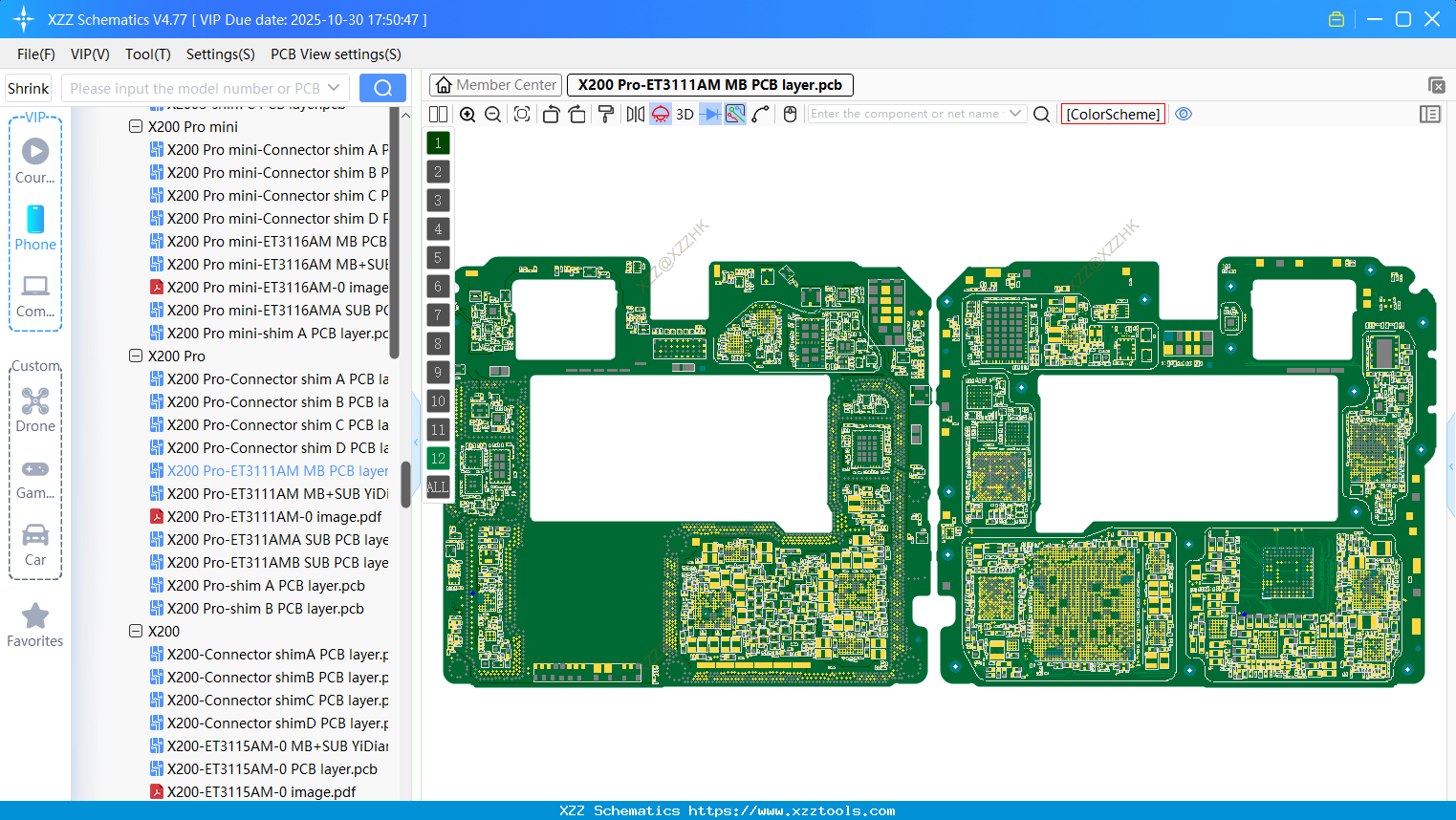Viewport: 1456px width, 820px height.
Task: Toggle the diode/net tracing mode icon
Action: (708, 114)
